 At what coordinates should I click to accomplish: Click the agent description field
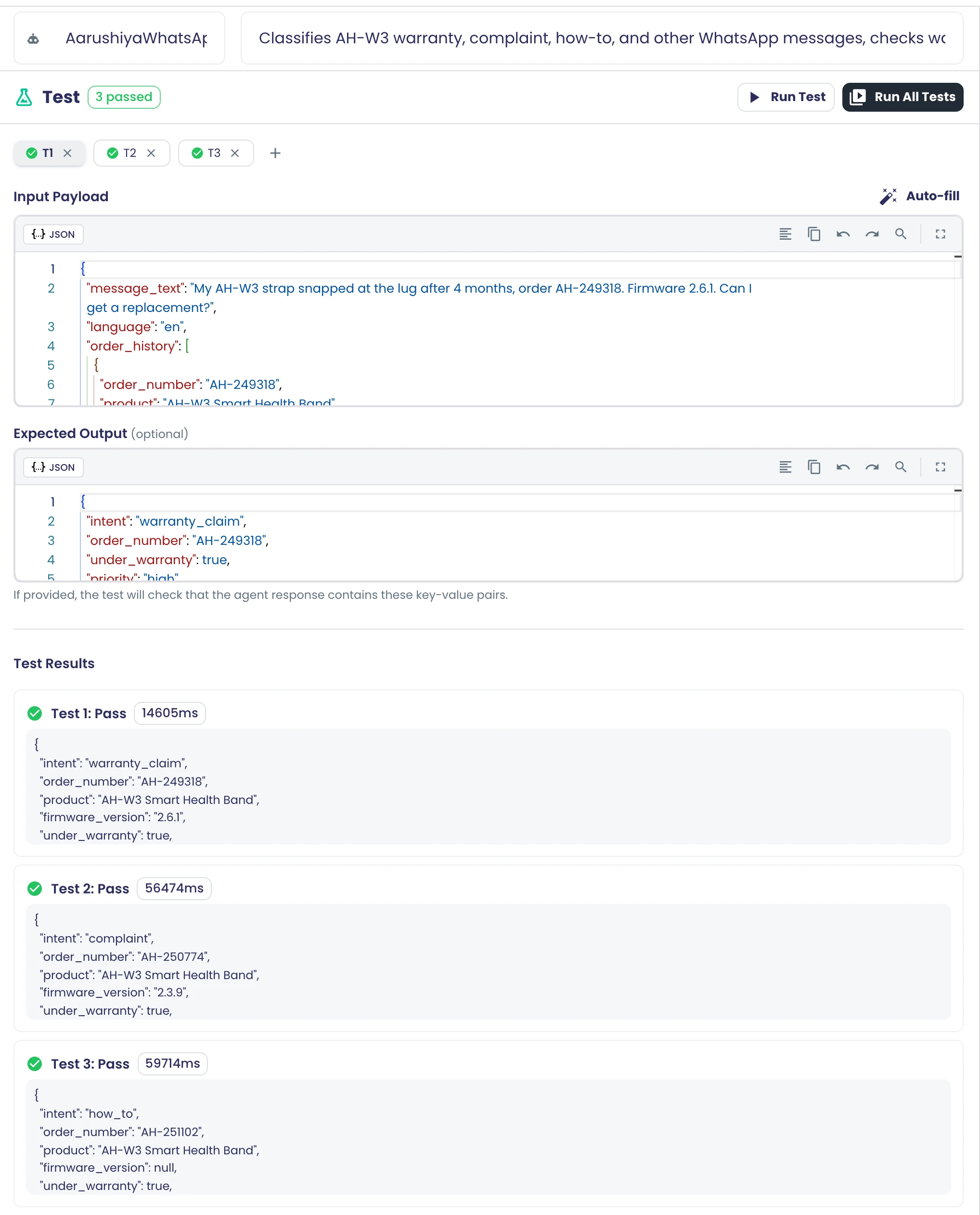601,39
